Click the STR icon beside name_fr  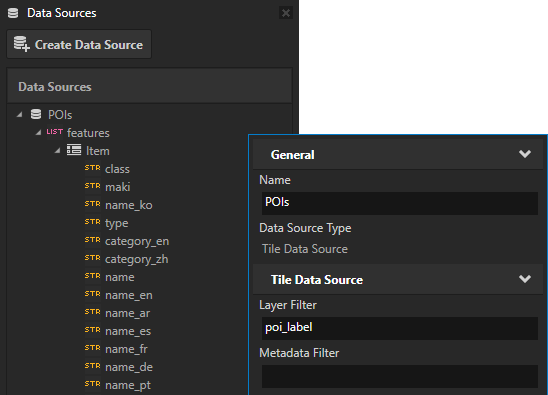coord(93,348)
